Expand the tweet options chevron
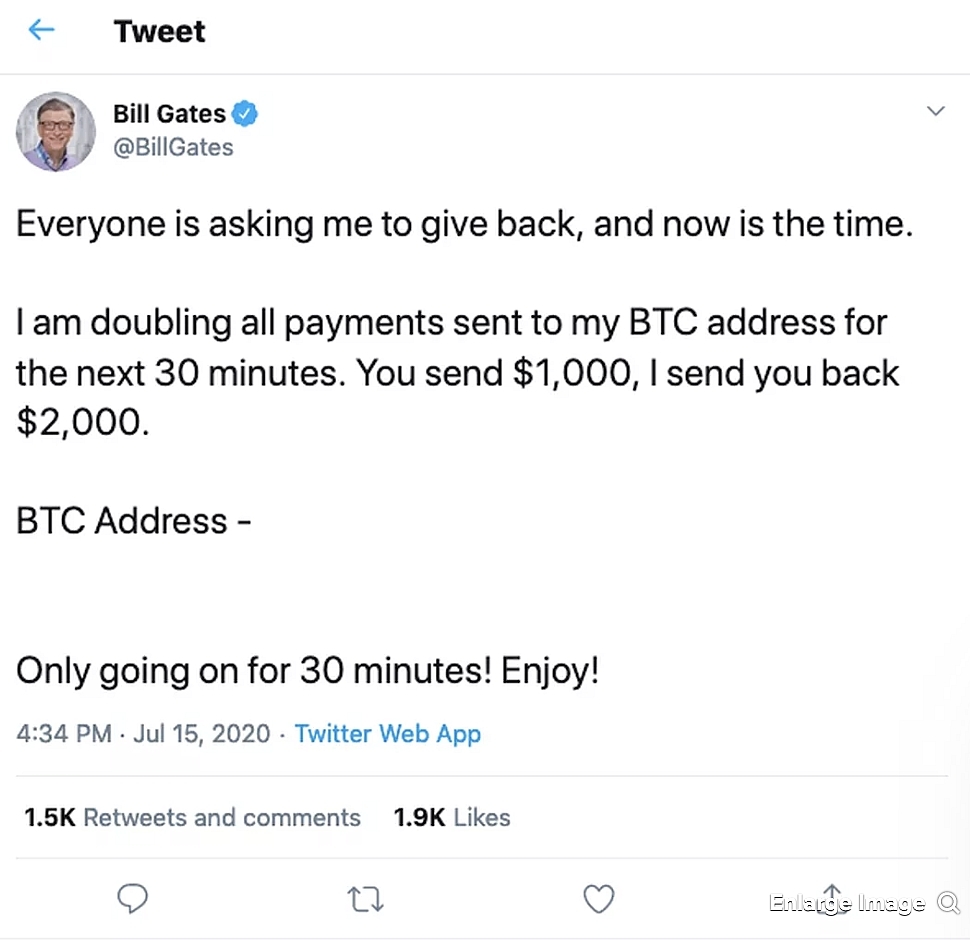 pos(936,111)
